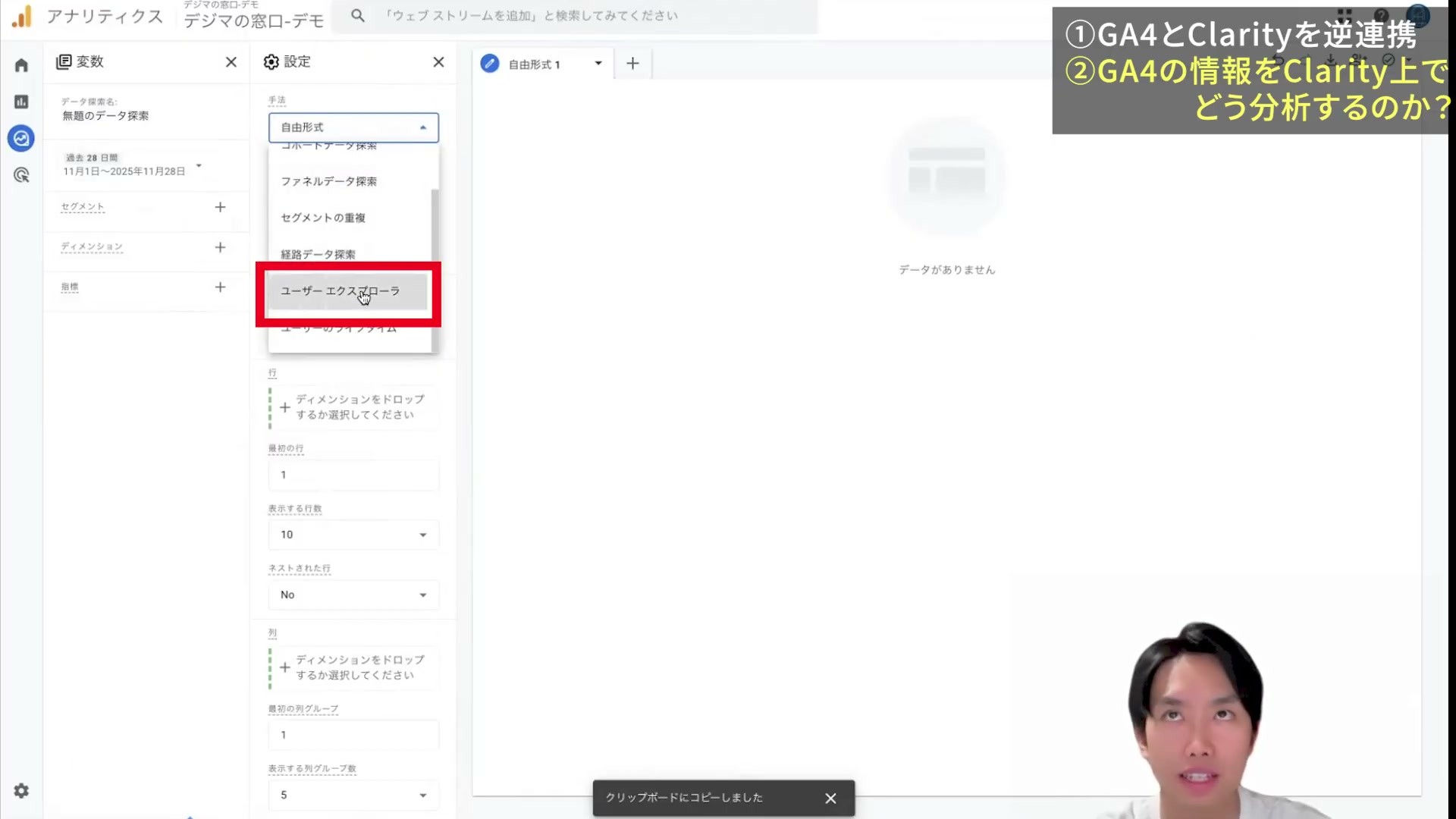Click the Google Analytics logo

(22, 17)
